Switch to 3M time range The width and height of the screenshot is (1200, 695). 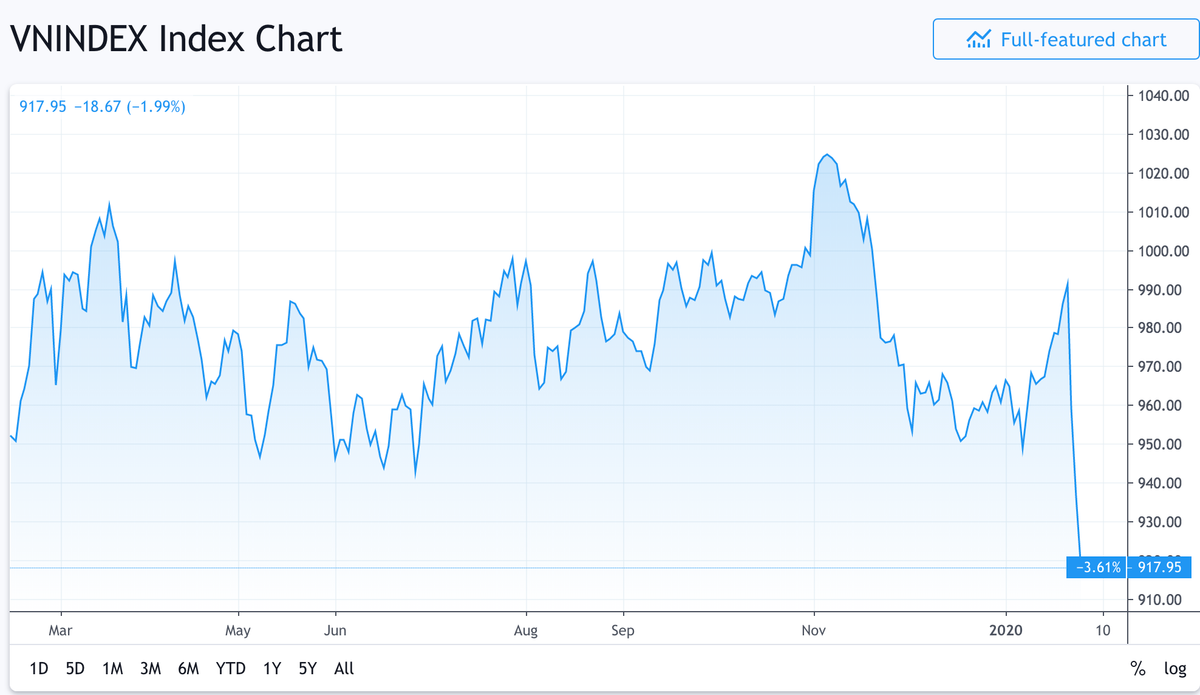point(151,668)
